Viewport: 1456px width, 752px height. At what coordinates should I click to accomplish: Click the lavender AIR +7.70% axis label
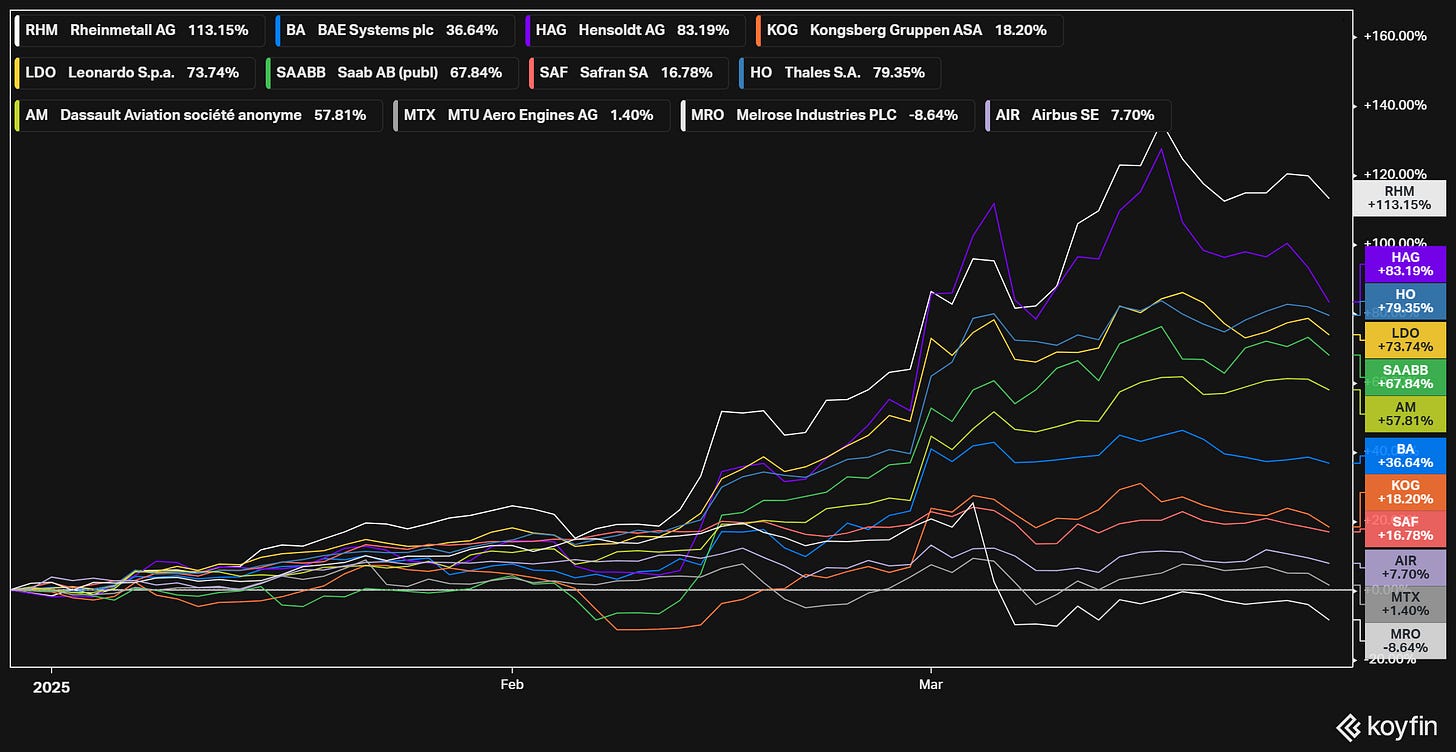pyautogui.click(x=1404, y=568)
